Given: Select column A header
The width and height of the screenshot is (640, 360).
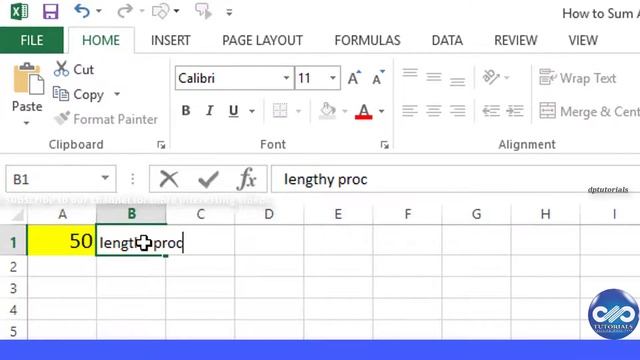Looking at the screenshot, I should [62, 214].
